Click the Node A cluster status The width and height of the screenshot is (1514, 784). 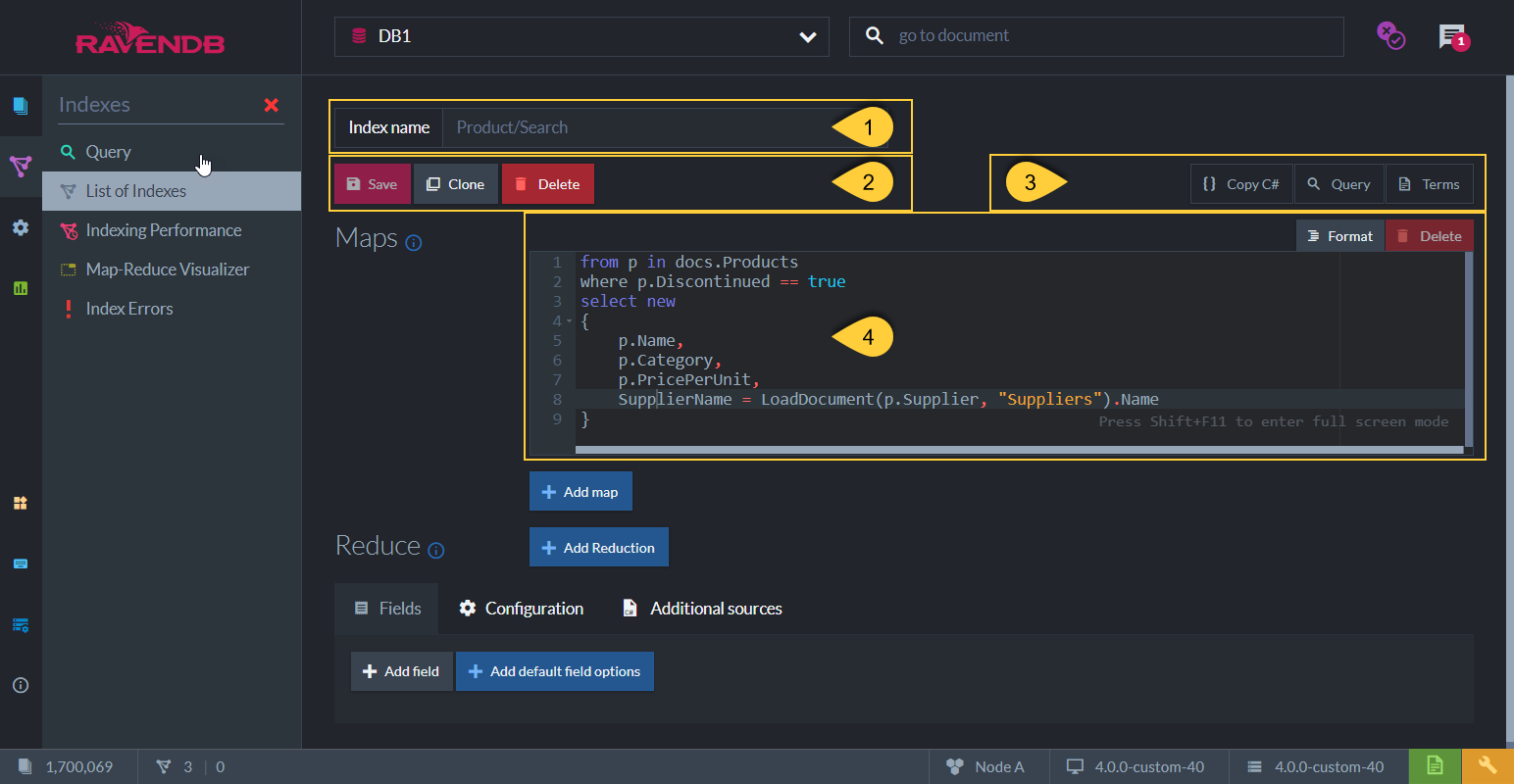point(987,766)
